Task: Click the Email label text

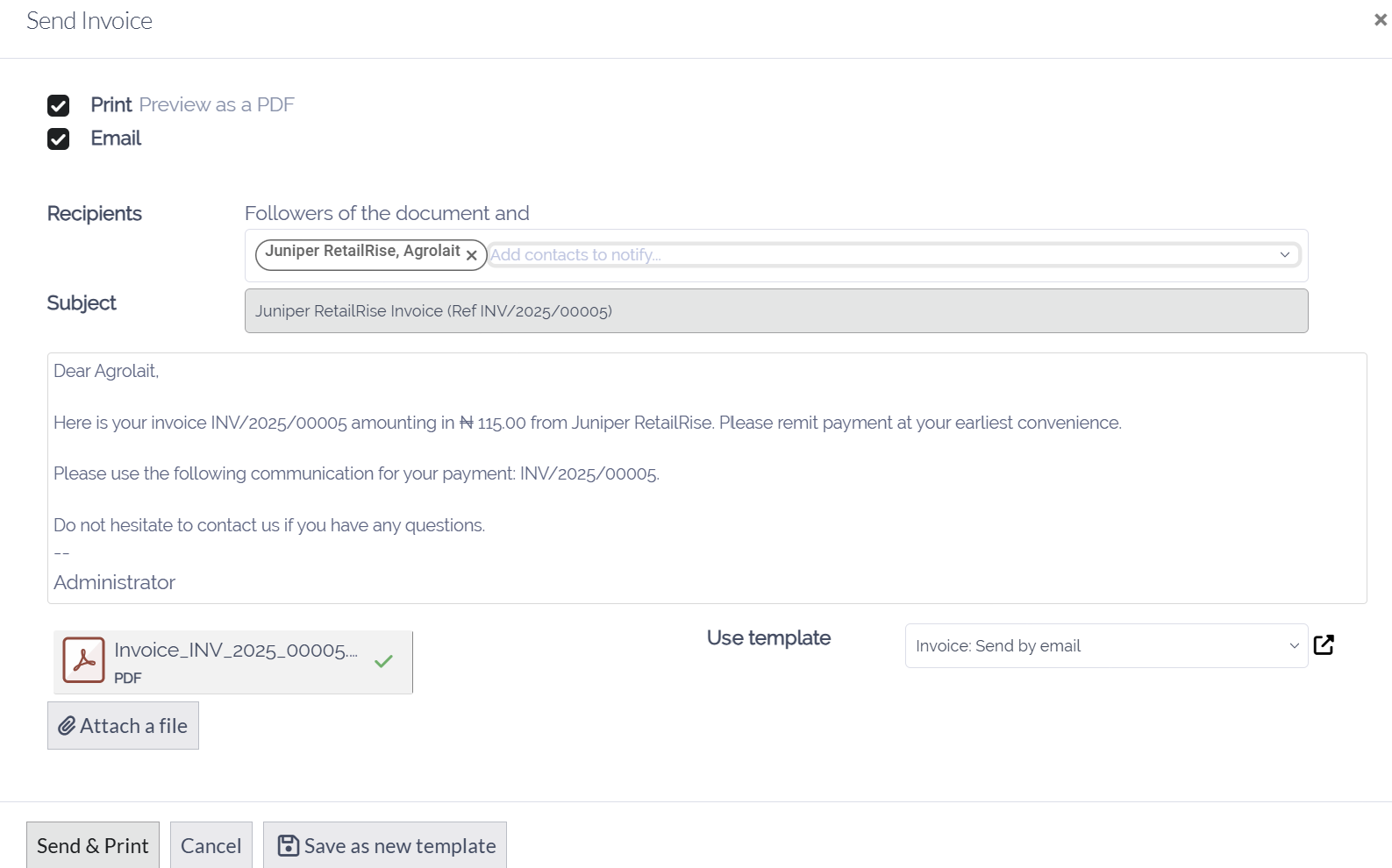Action: point(116,138)
